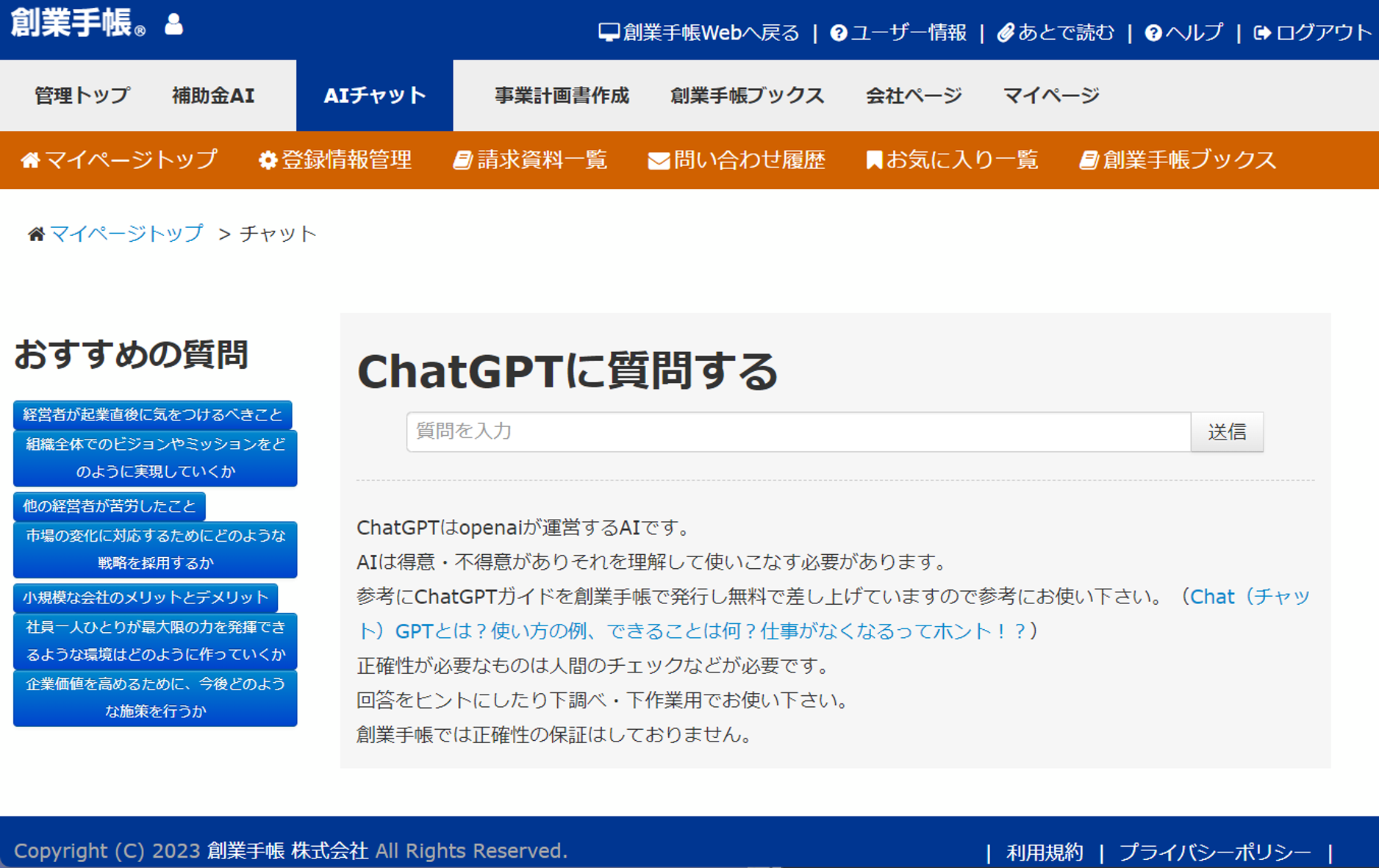Viewport: 1379px width, 868px height.
Task: Click the マイページトップ breadcrumb link
Action: (126, 234)
